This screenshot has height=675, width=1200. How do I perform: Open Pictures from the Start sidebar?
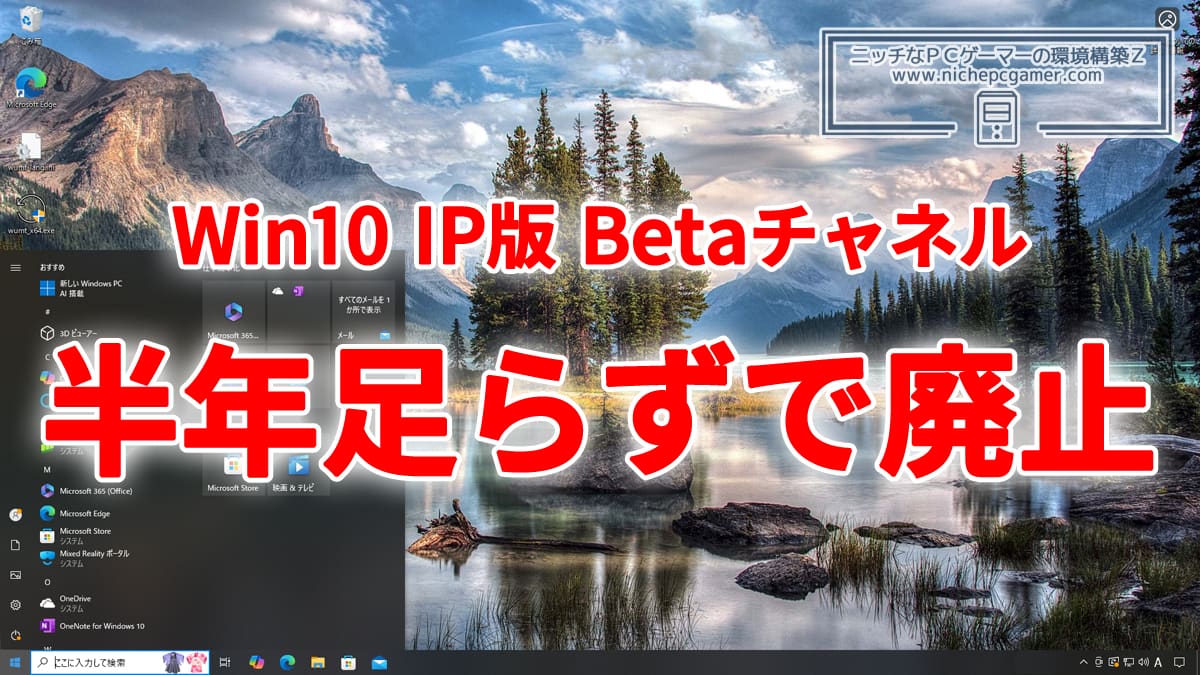[x=15, y=575]
